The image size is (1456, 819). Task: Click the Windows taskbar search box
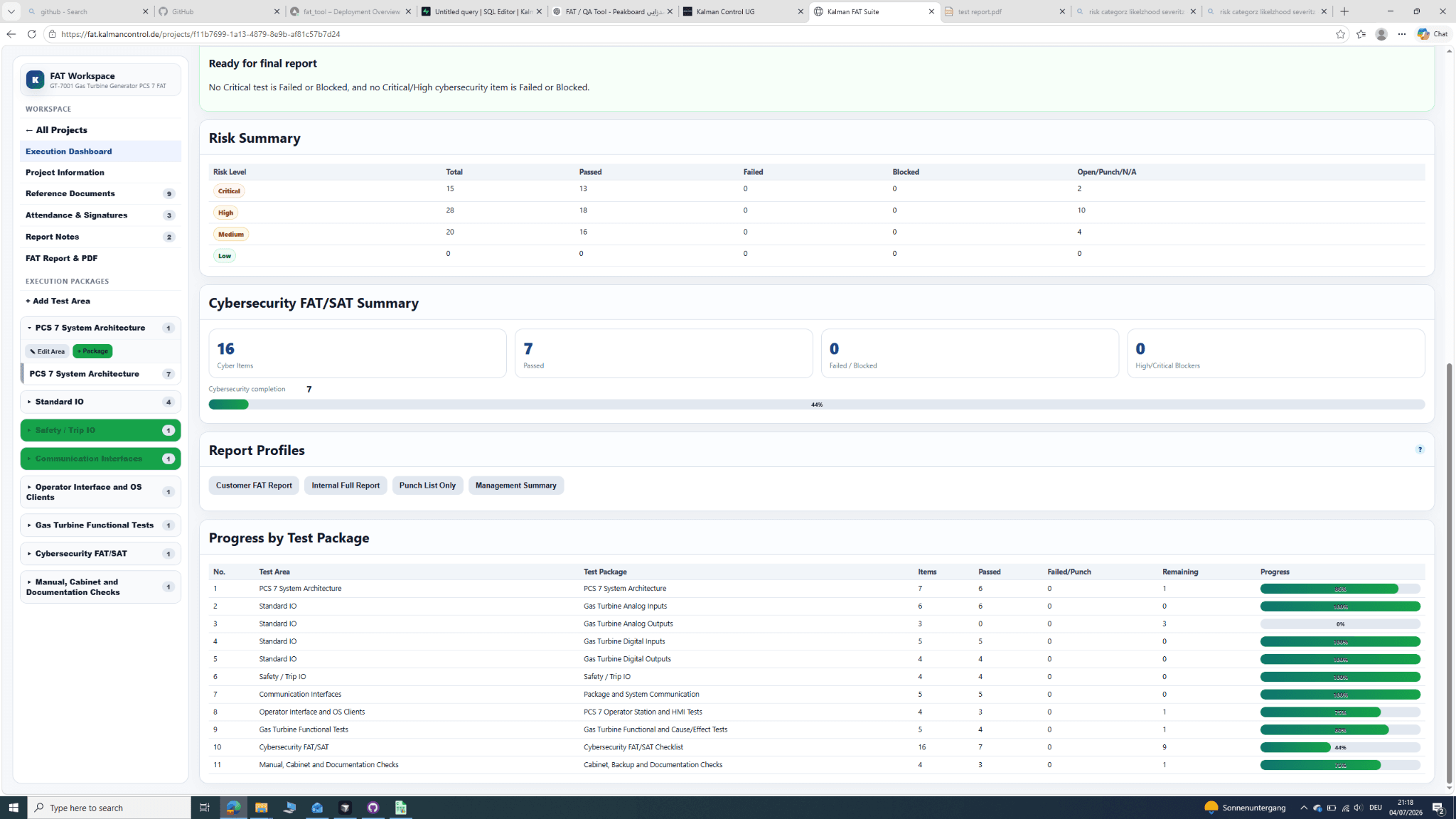tap(109, 808)
